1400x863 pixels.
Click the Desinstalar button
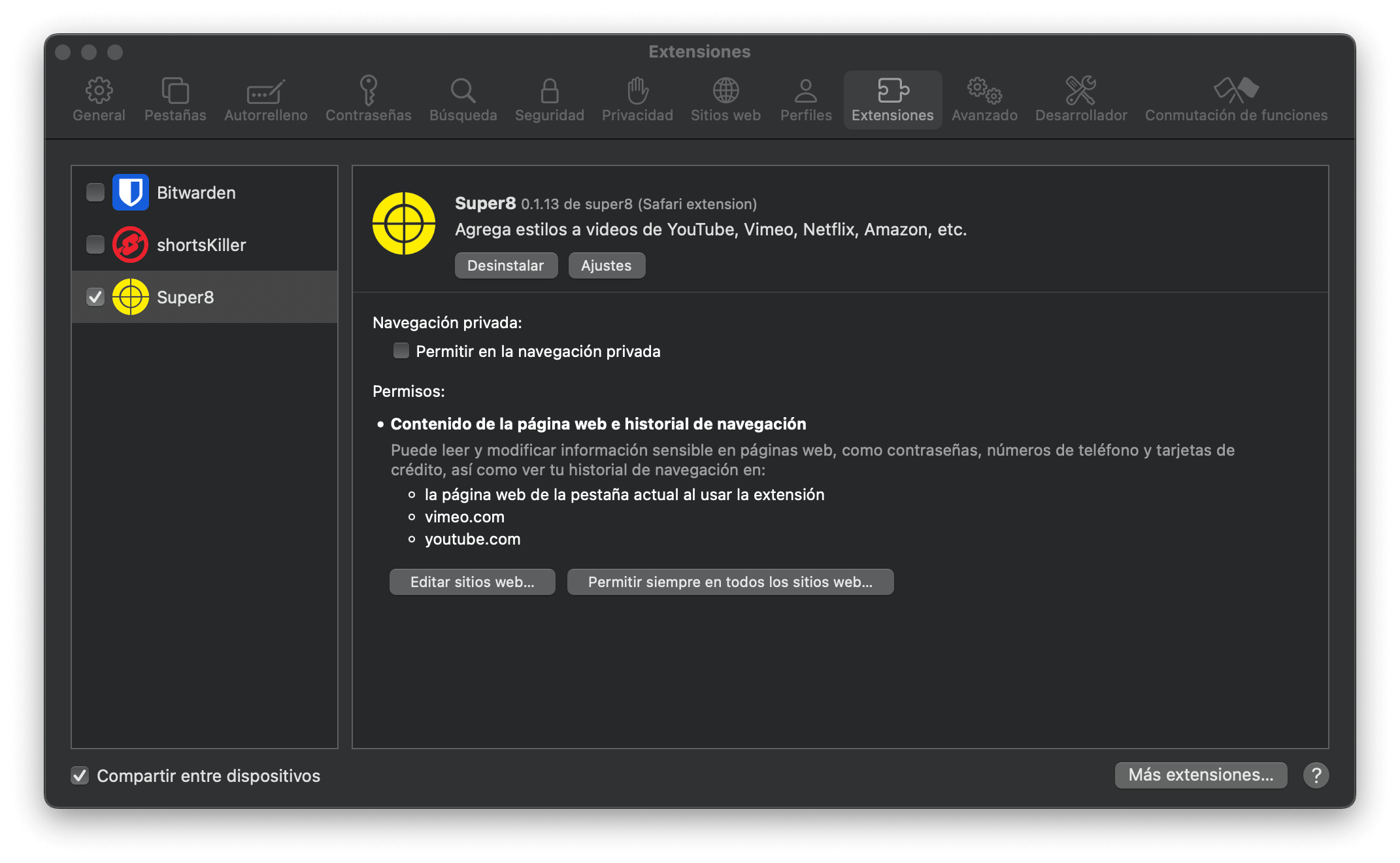click(x=506, y=265)
